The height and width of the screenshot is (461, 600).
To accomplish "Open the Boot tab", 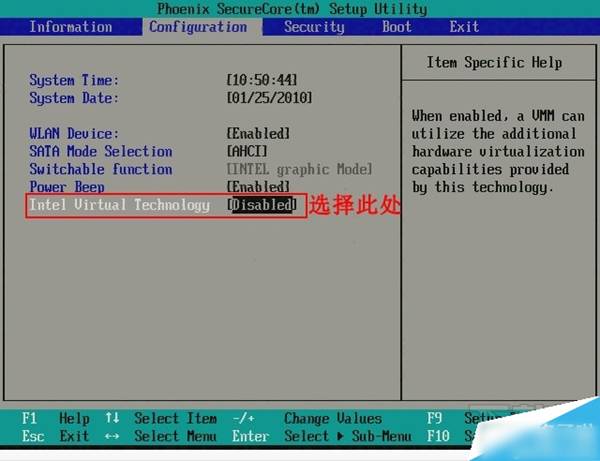I will coord(397,27).
